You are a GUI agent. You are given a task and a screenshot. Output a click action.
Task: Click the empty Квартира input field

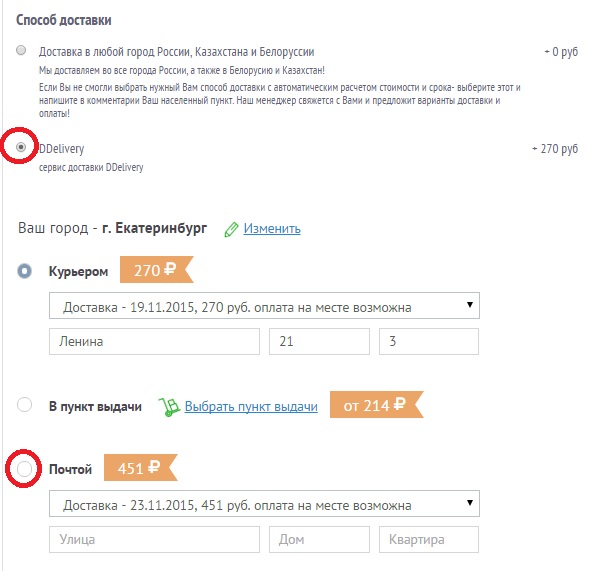tap(429, 539)
